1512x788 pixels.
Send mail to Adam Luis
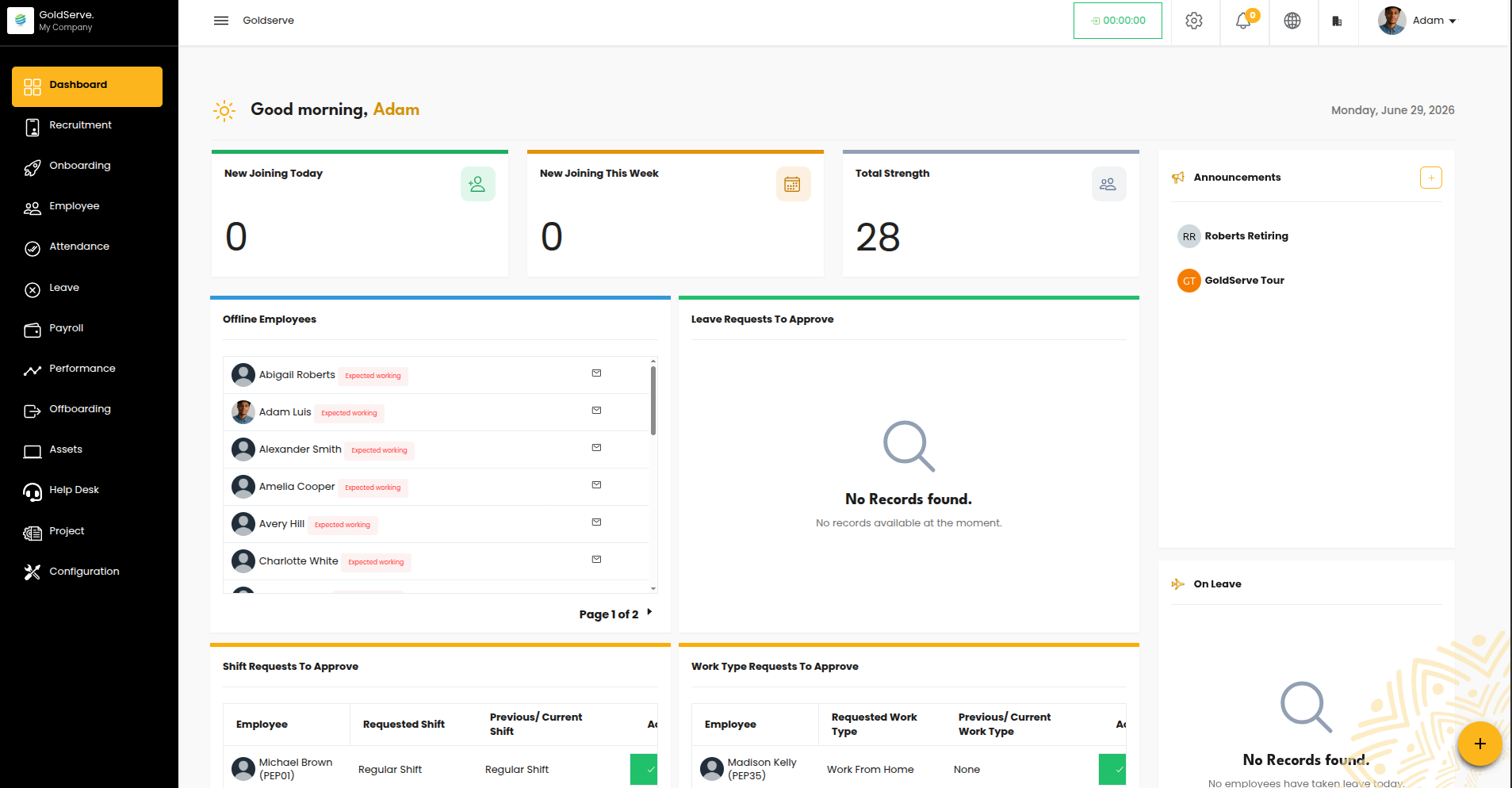[596, 411]
